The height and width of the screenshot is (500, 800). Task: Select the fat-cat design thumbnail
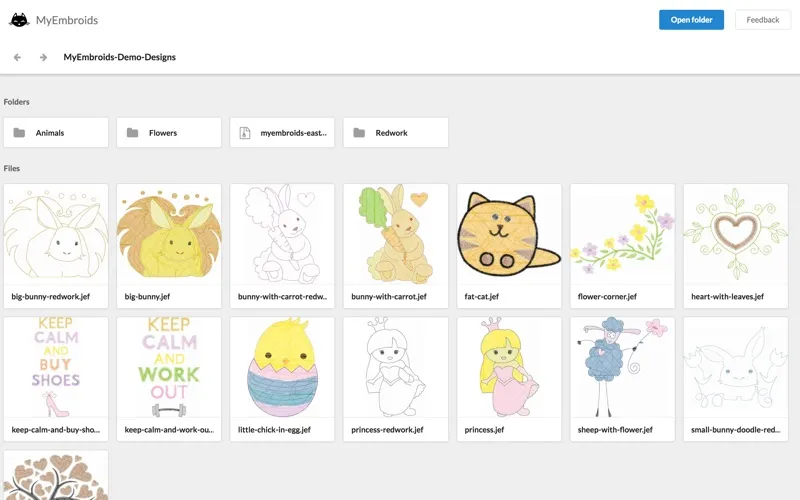click(x=509, y=234)
